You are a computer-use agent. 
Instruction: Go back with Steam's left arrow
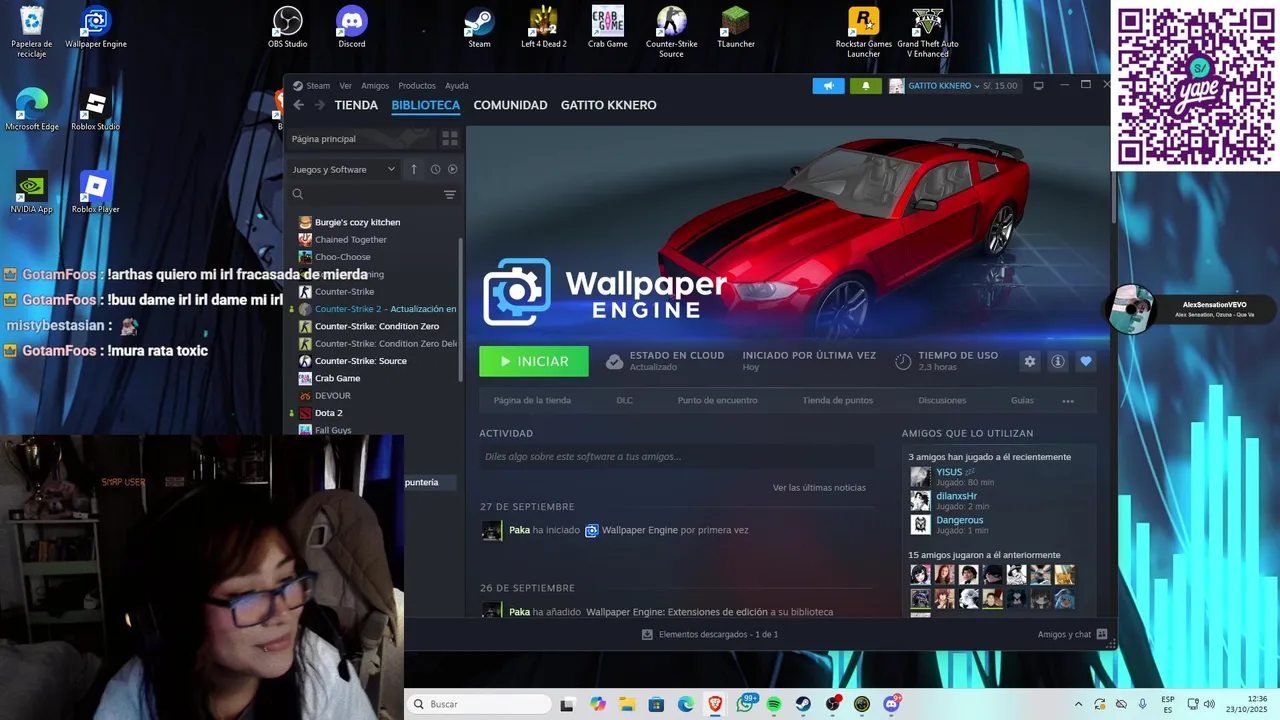(x=298, y=105)
